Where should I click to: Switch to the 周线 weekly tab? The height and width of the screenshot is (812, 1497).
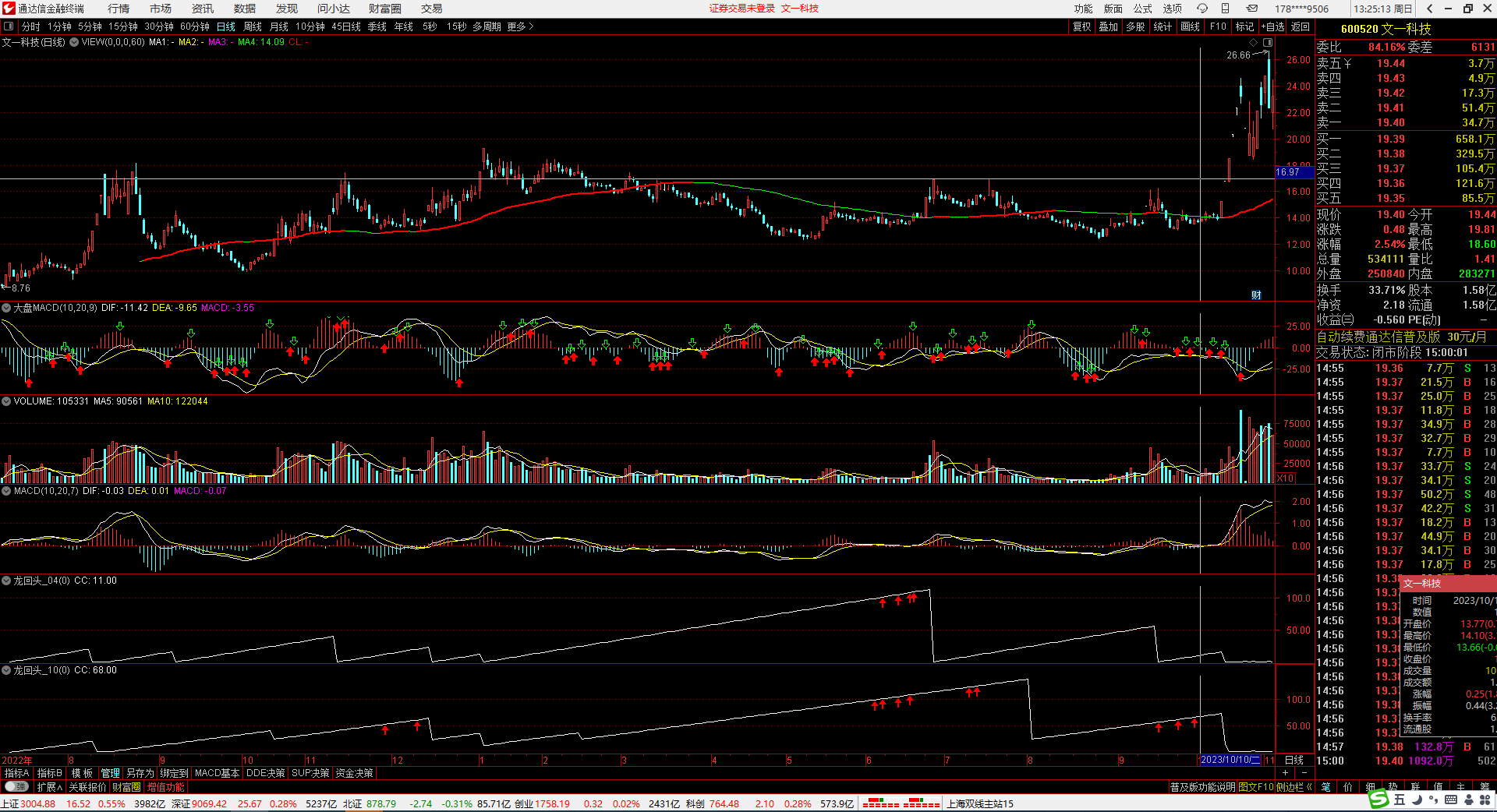click(x=253, y=26)
